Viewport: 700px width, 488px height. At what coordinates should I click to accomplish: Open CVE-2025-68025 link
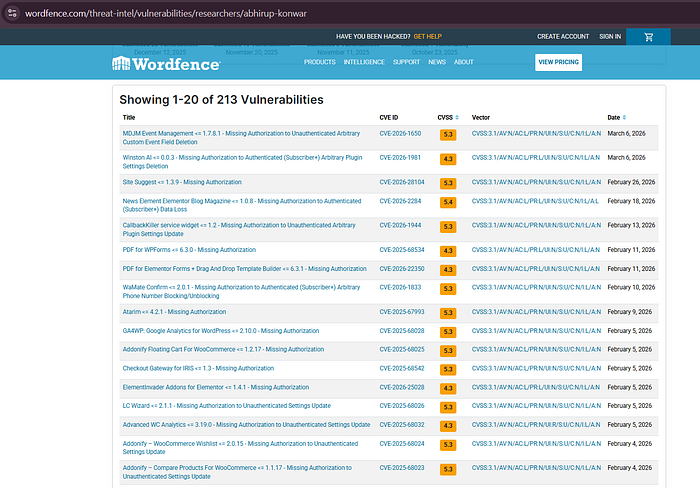[402, 350]
